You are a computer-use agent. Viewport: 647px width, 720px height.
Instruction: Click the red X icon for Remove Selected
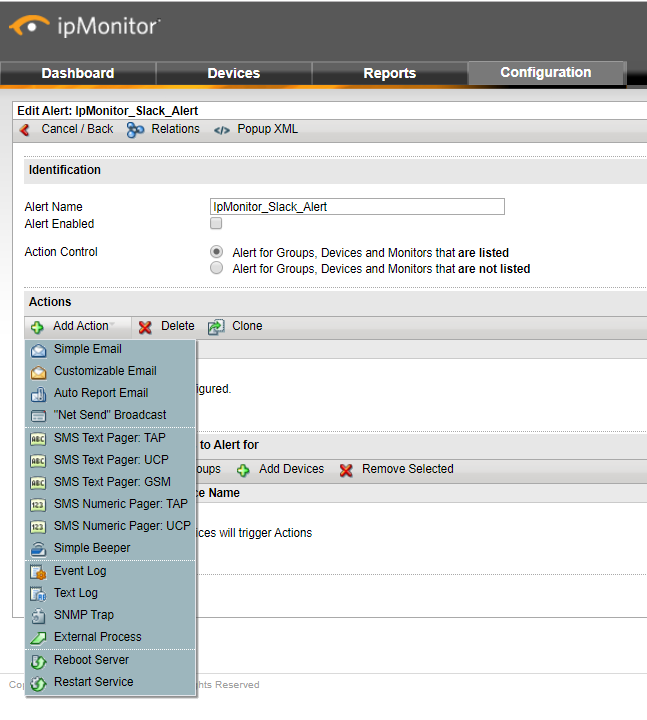[x=346, y=470]
